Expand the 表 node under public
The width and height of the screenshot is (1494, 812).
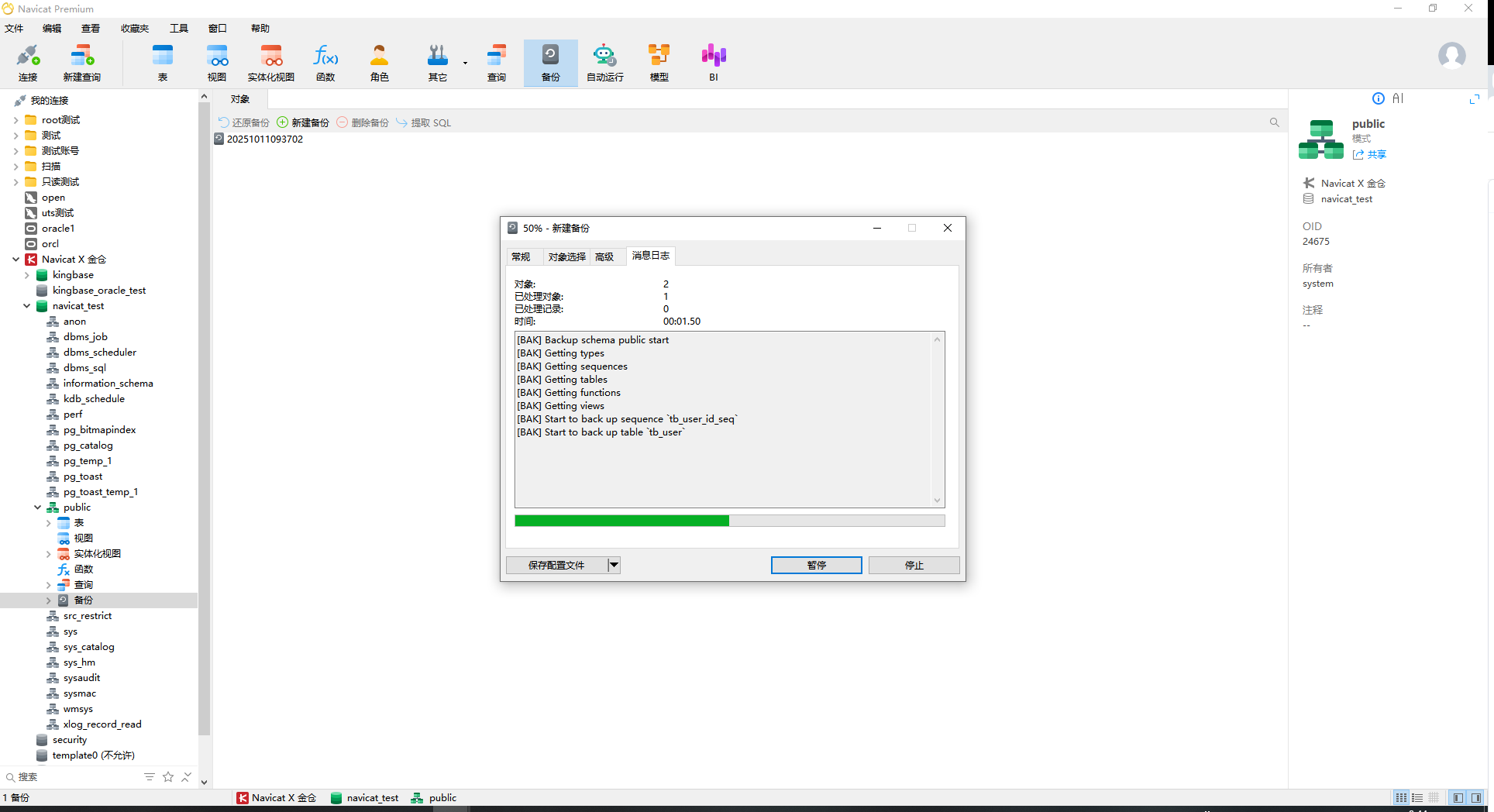48,523
